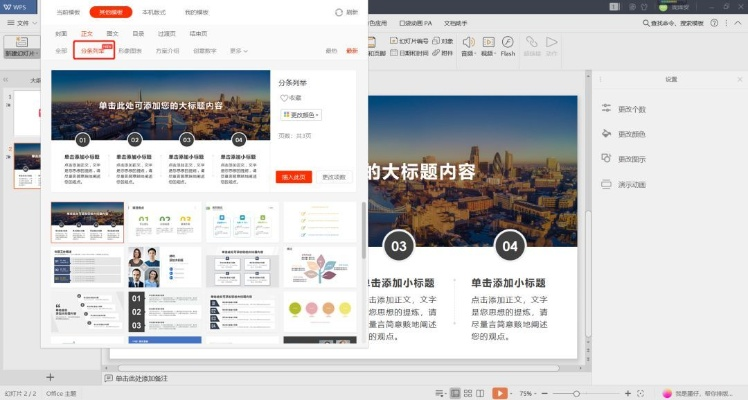Screen dimensions: 748x400
Task: Open the 更改颜色 dropdown in template preview
Action: coord(301,115)
